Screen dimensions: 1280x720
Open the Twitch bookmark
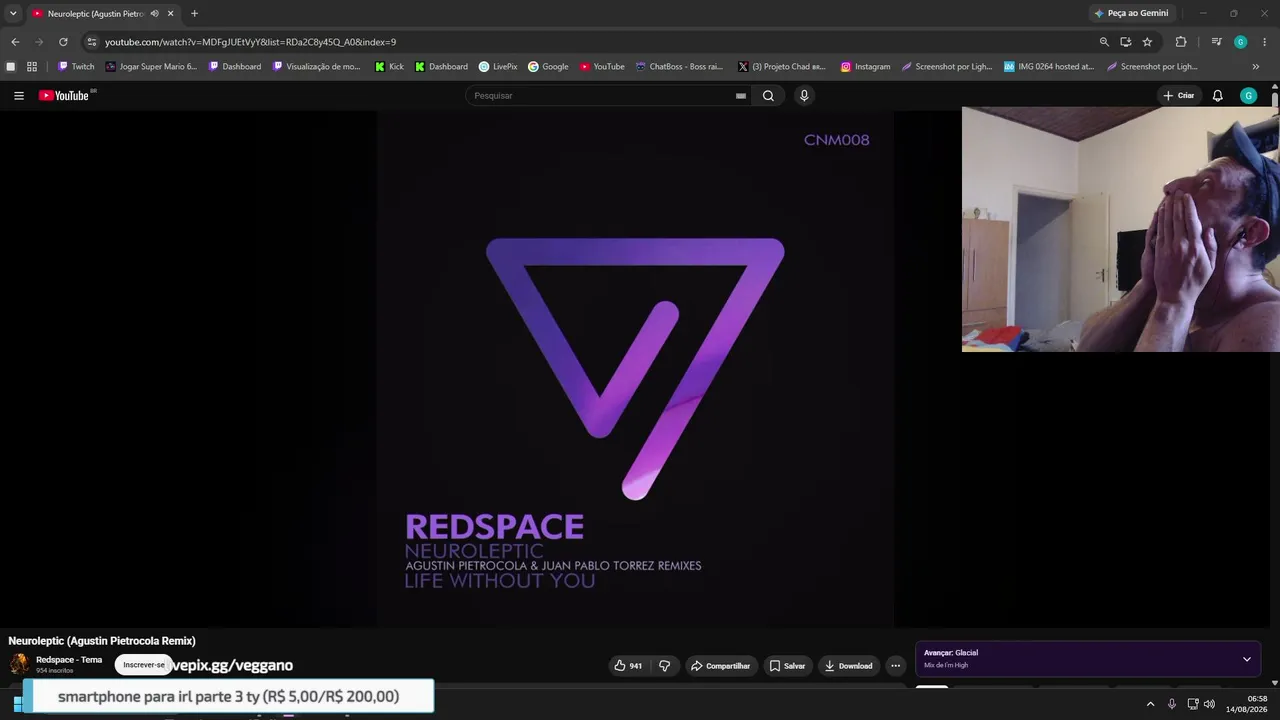[76, 67]
